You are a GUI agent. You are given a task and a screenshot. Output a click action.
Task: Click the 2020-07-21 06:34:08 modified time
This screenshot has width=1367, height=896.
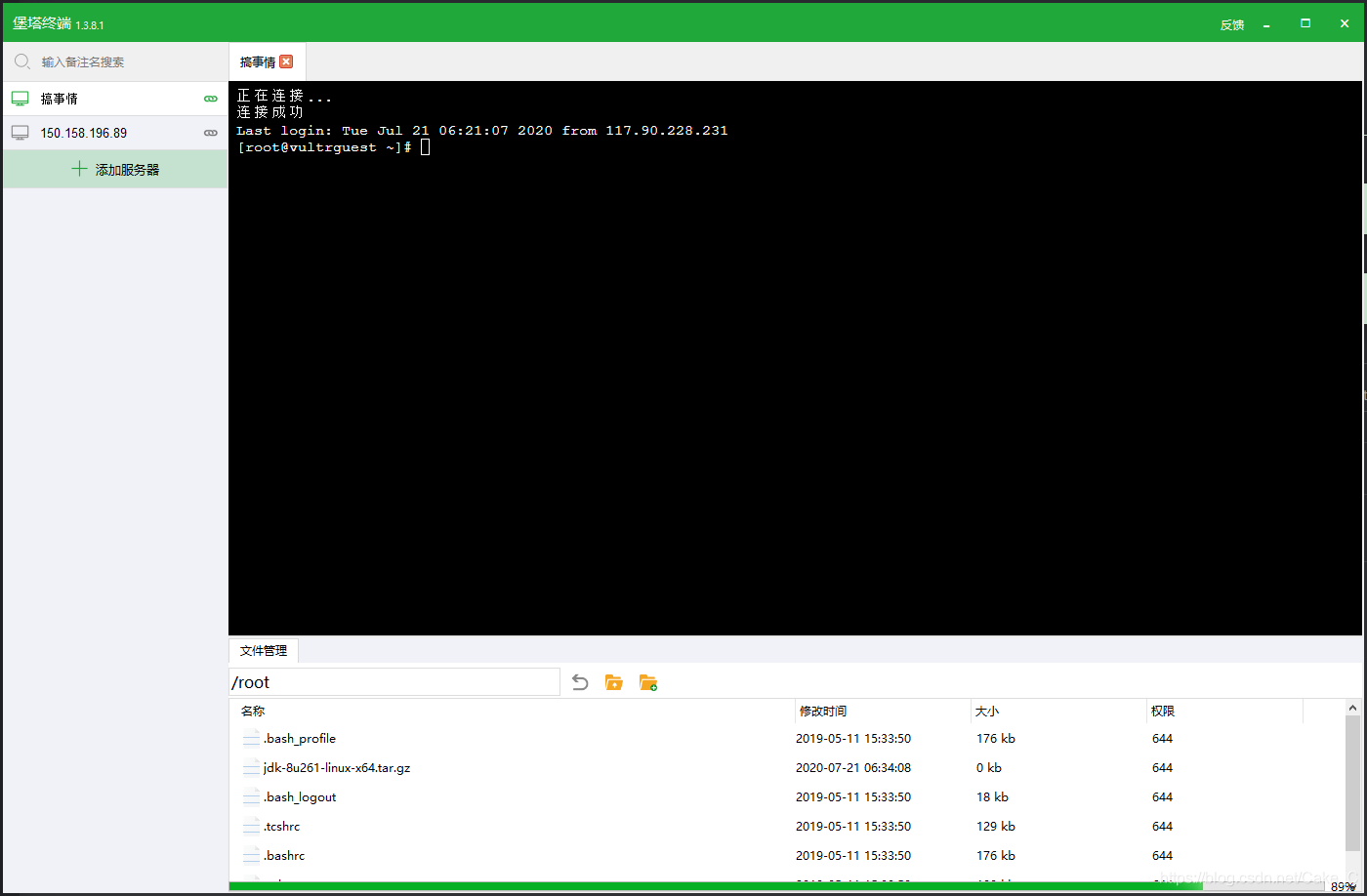coord(853,767)
